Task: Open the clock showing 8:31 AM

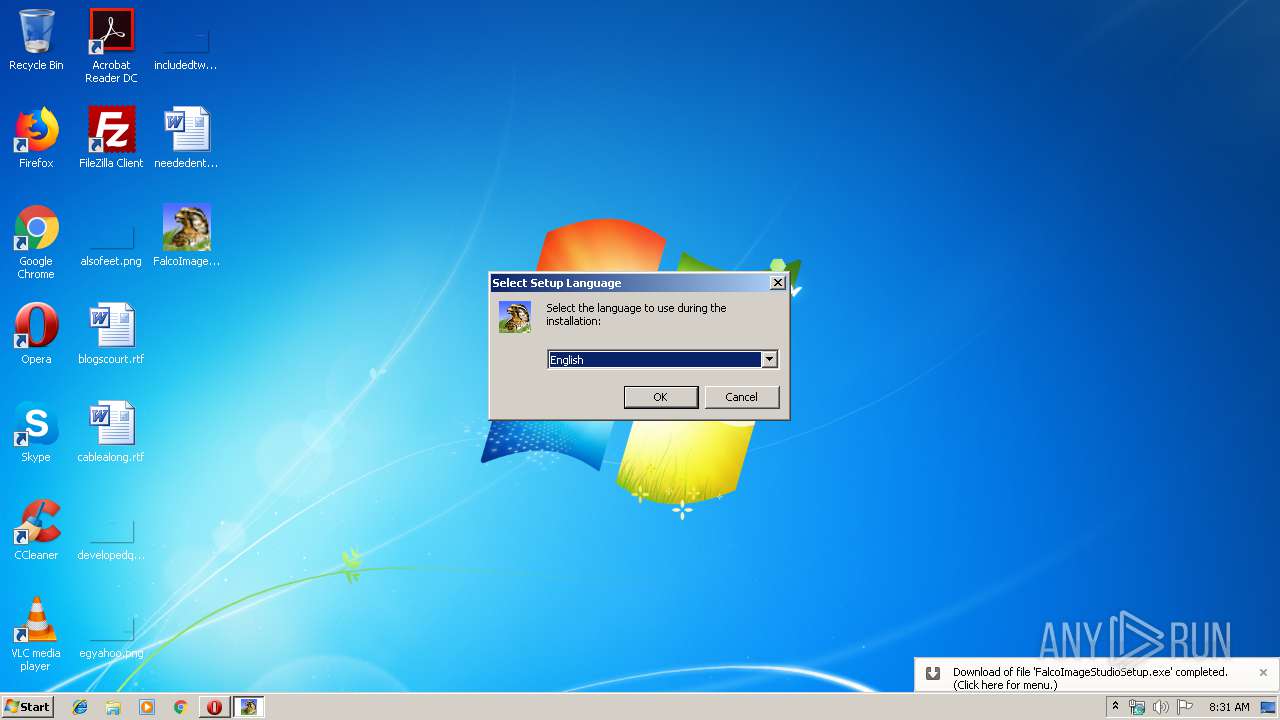Action: pos(1229,707)
